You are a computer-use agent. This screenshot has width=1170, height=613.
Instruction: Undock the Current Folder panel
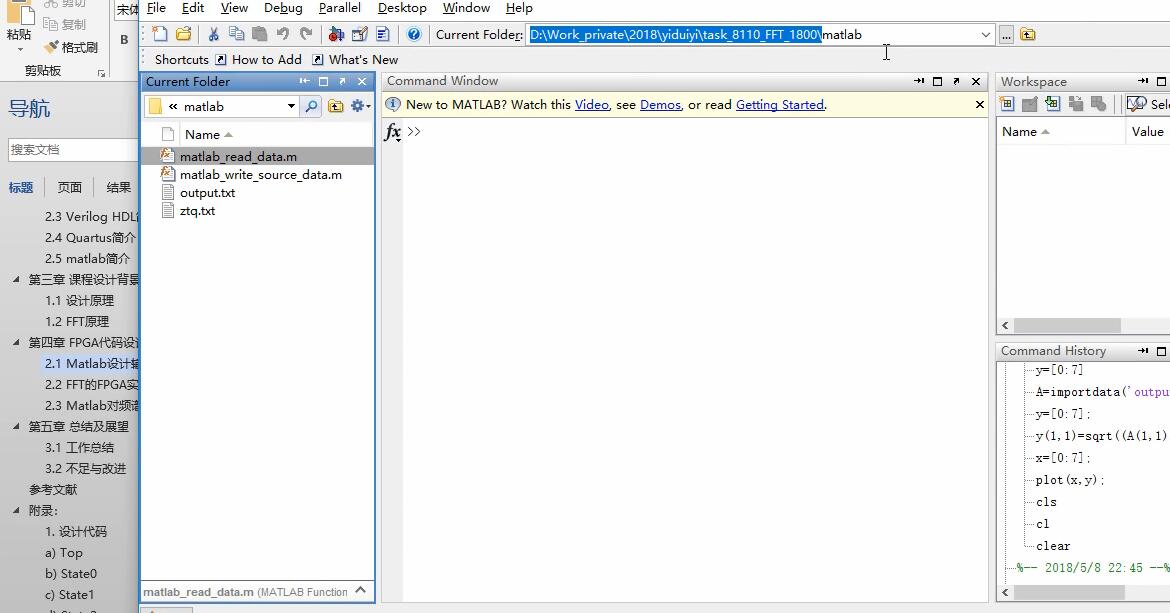[342, 81]
